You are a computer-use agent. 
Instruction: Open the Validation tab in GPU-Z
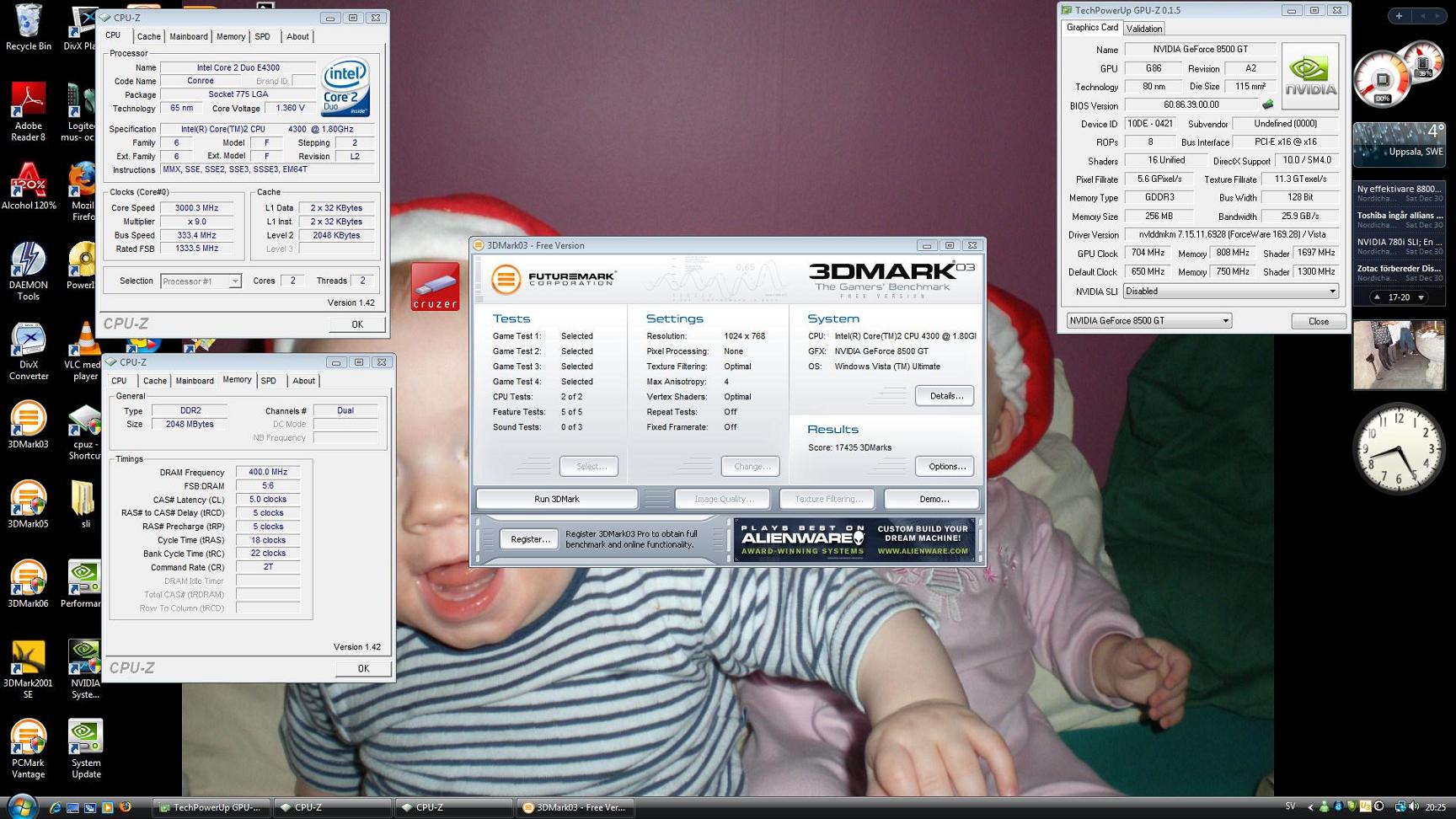pos(1144,29)
